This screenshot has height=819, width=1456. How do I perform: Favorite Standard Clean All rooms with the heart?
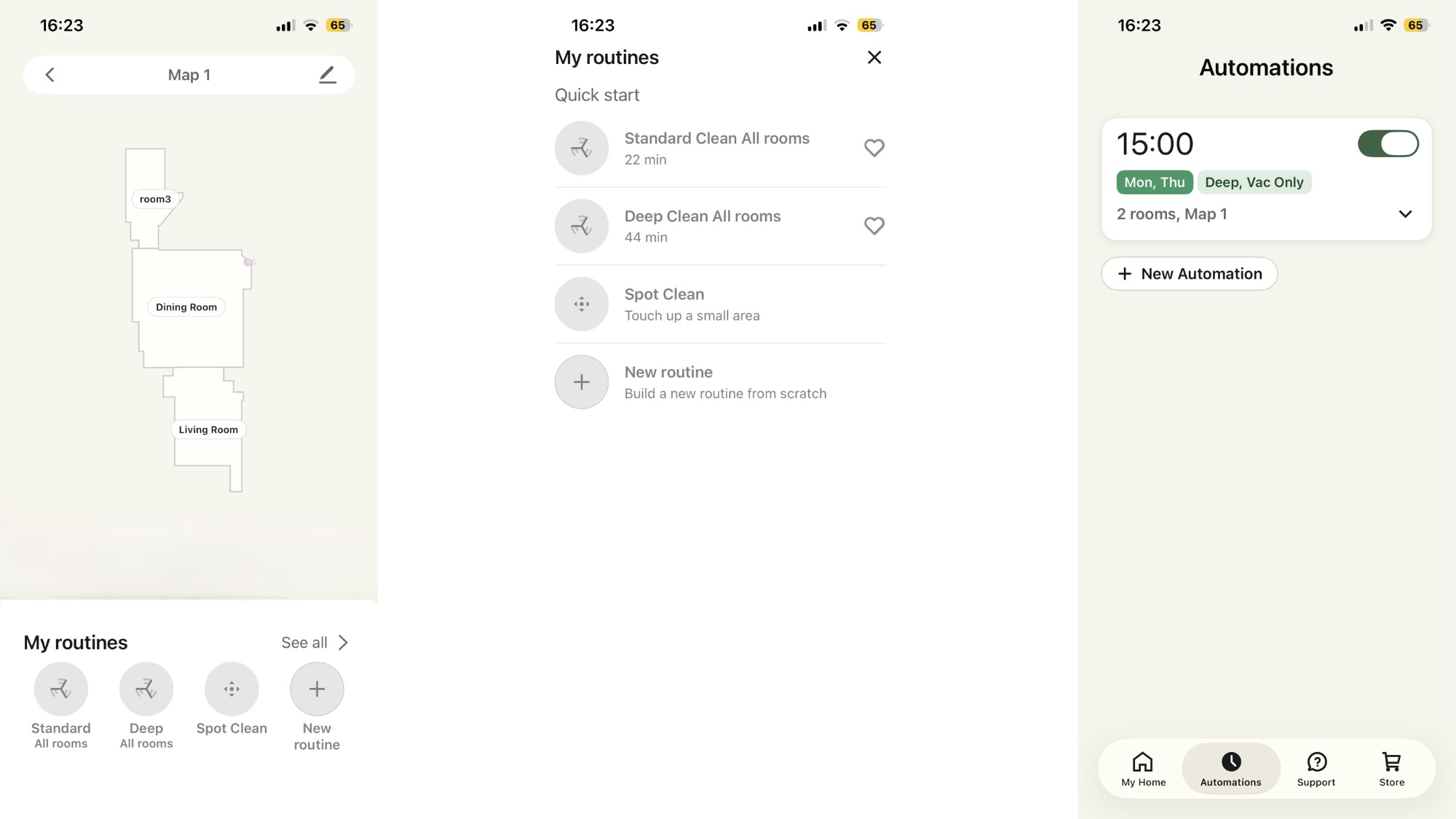[874, 148]
